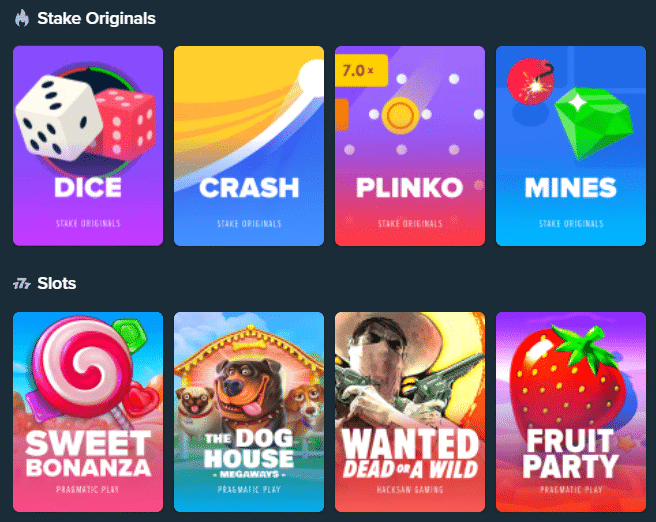Open the Dice game card

click(88, 146)
